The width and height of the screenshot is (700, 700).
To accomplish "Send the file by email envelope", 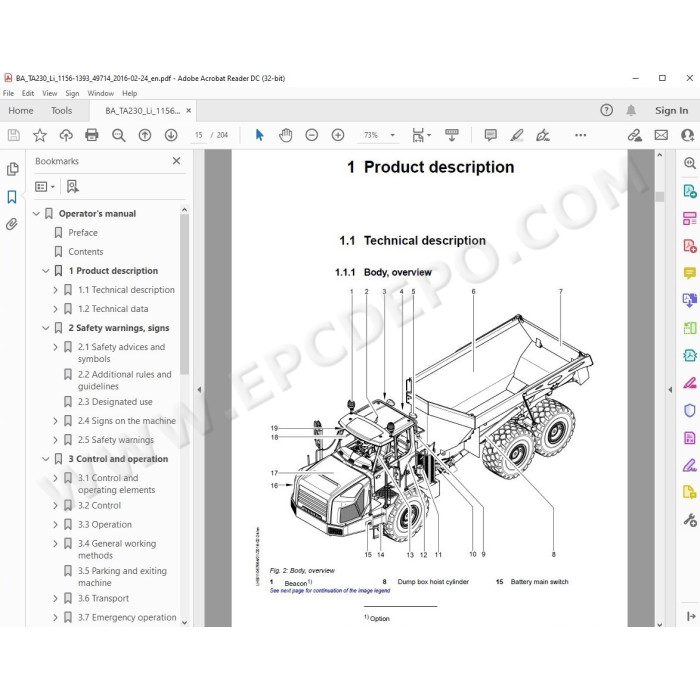I will click(x=661, y=135).
